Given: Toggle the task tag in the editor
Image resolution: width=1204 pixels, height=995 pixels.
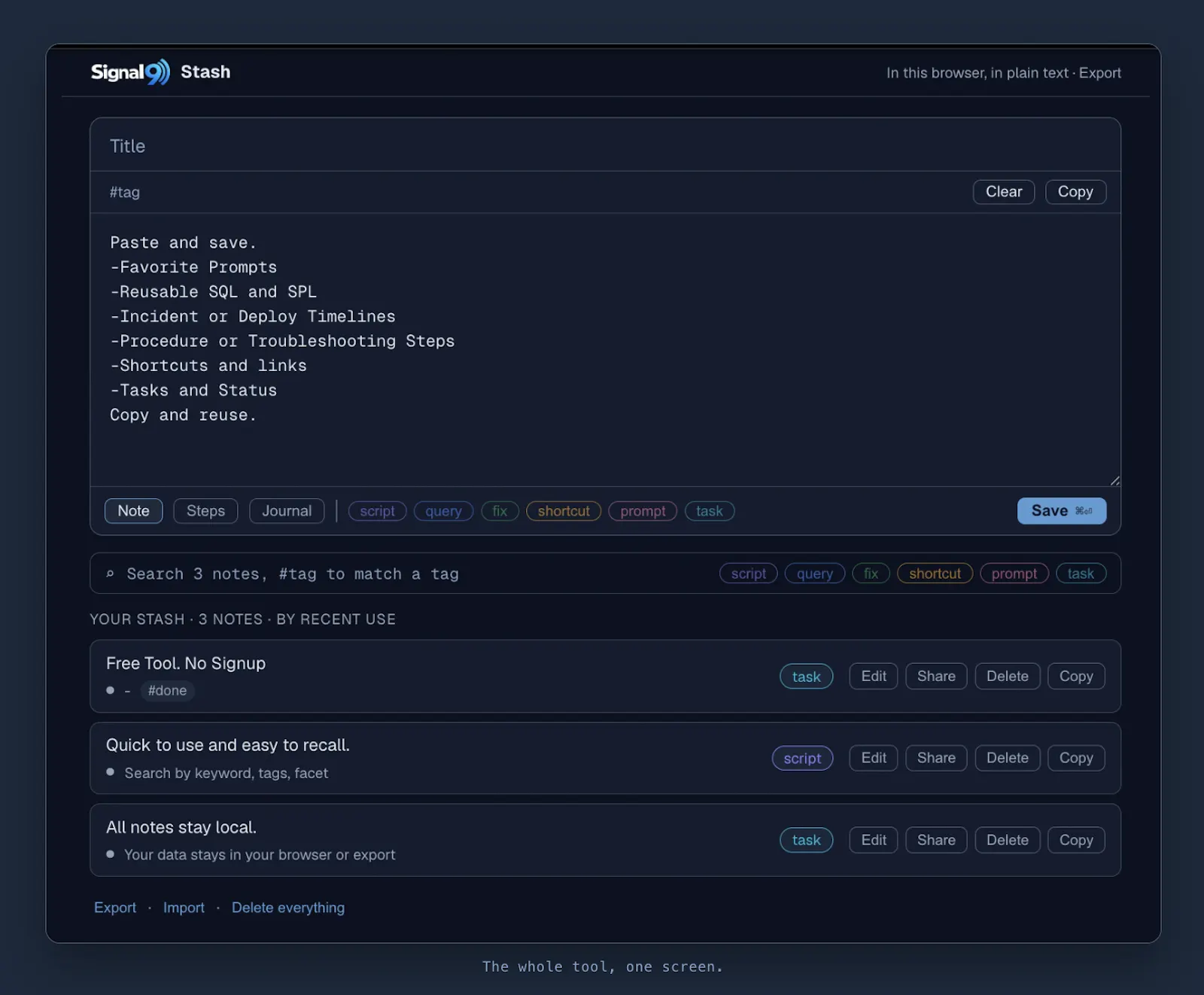Looking at the screenshot, I should (710, 511).
